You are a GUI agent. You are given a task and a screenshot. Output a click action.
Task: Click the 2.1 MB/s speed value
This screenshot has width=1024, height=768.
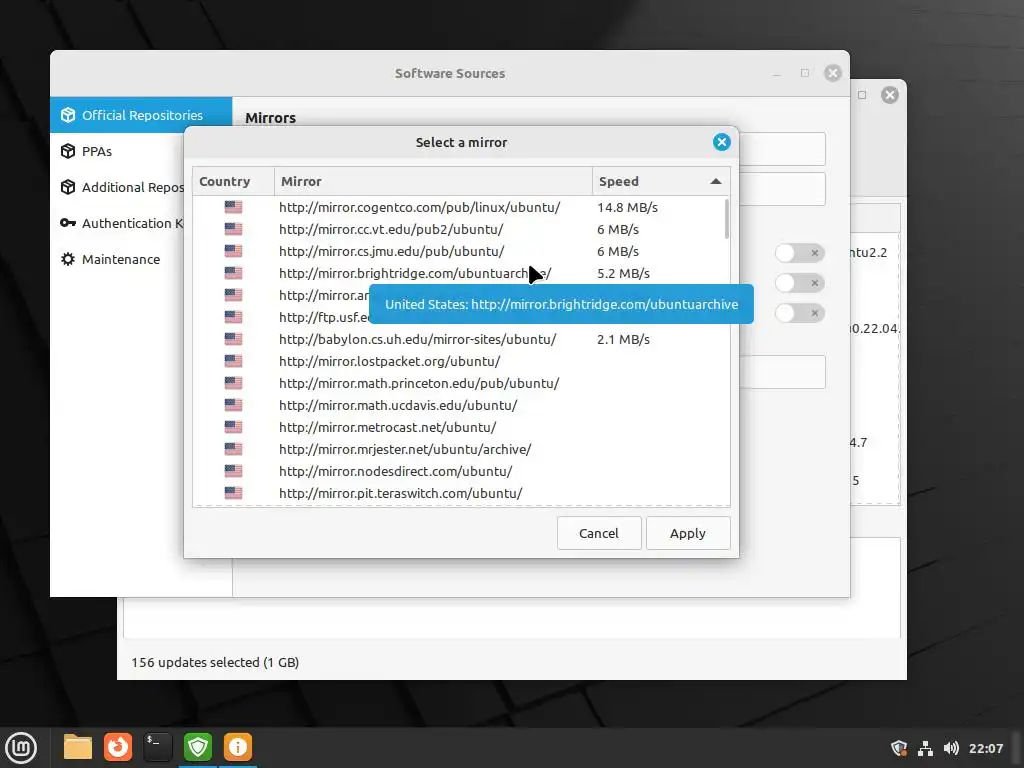tap(623, 339)
